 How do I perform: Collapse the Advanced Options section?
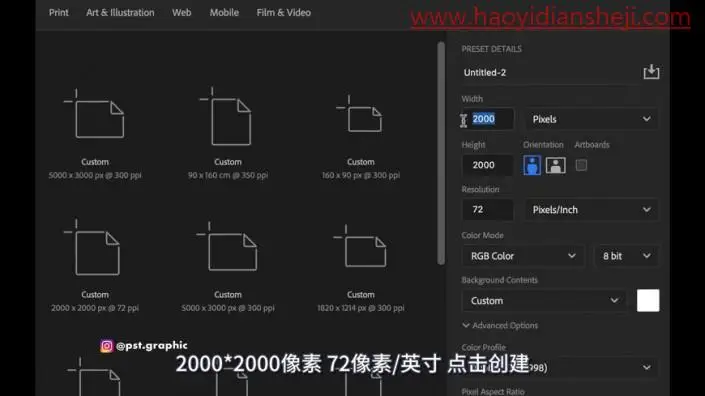coord(500,325)
